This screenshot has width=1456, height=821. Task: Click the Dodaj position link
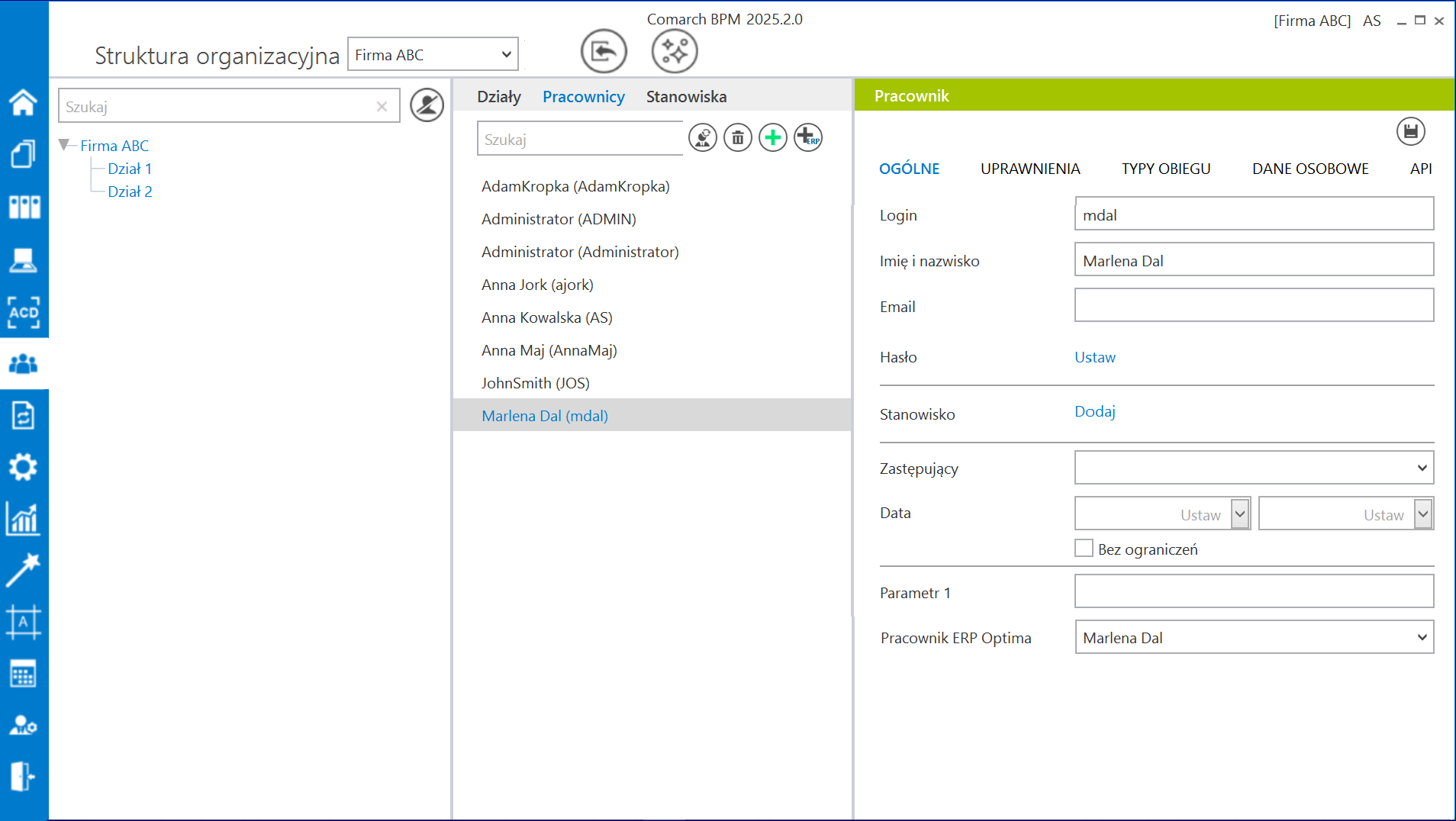click(1094, 412)
